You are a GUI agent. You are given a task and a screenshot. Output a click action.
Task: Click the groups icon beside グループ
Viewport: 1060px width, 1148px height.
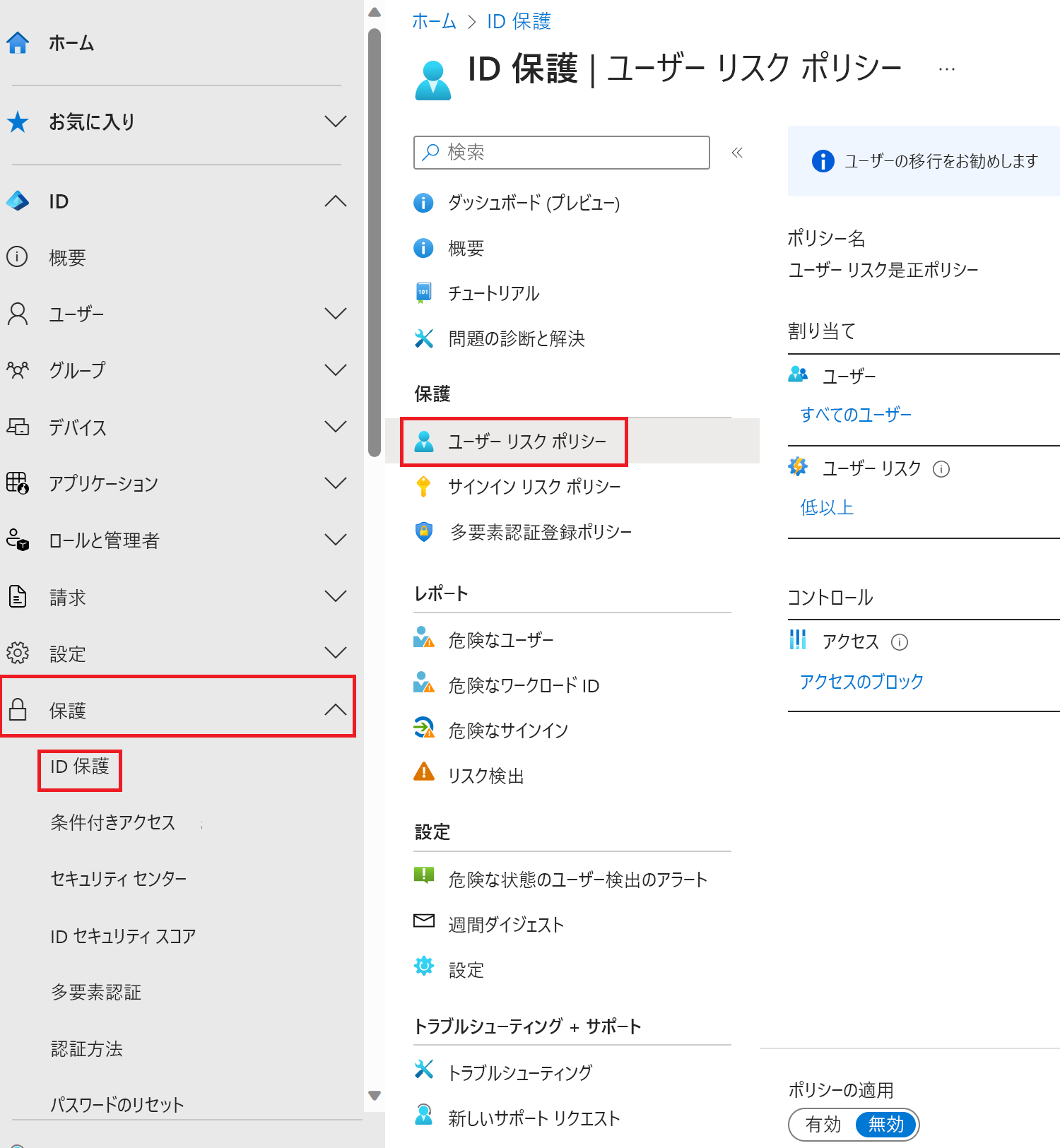click(x=17, y=369)
